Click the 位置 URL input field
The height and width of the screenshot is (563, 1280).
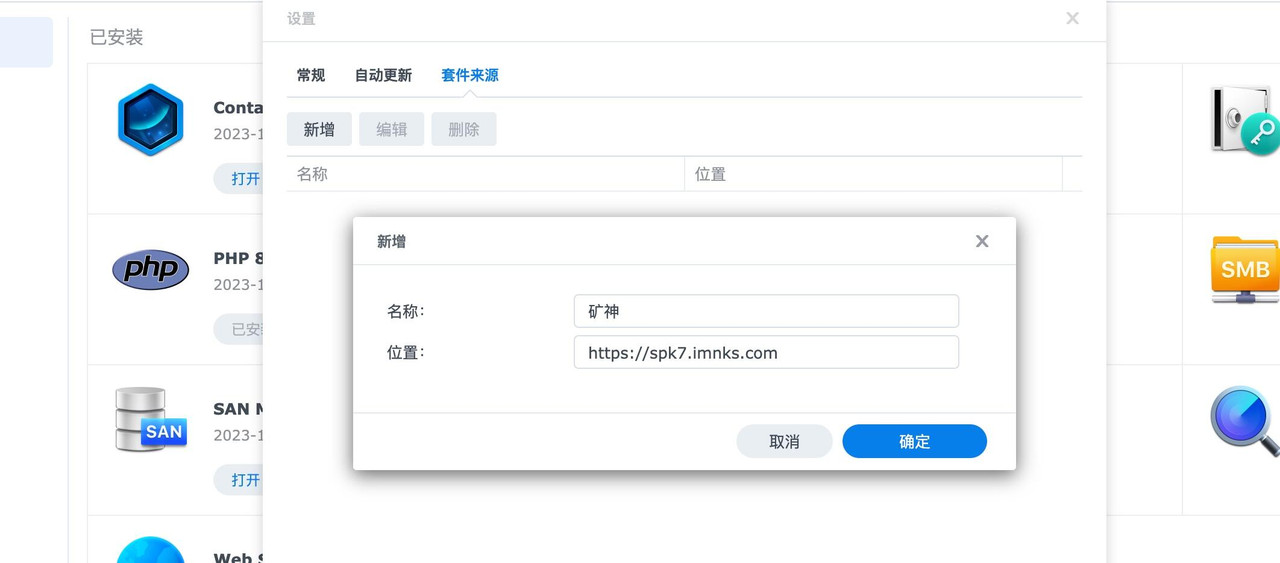[766, 352]
